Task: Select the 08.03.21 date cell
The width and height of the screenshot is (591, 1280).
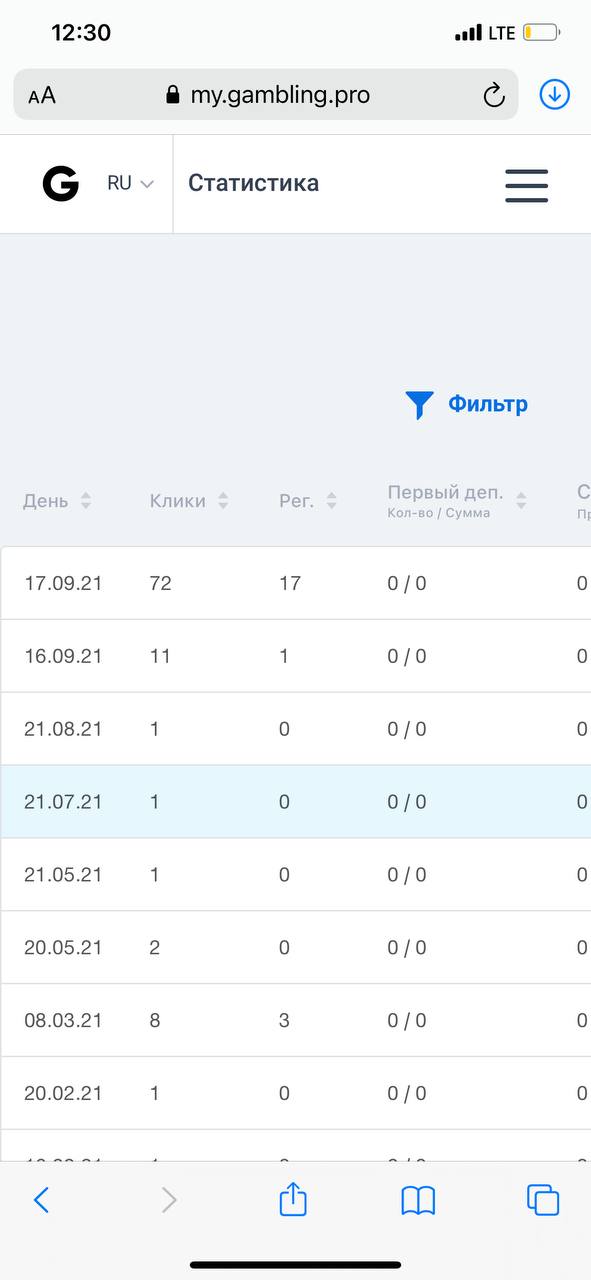Action: click(63, 1021)
